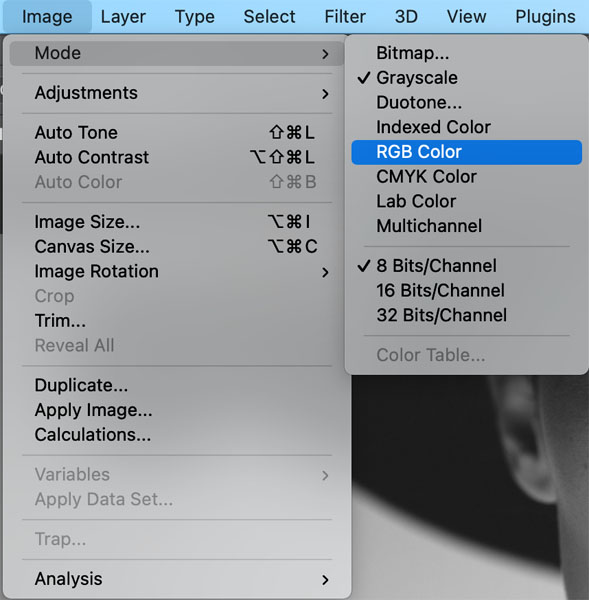Open the Plugins menu
The height and width of the screenshot is (600, 589).
tap(545, 17)
